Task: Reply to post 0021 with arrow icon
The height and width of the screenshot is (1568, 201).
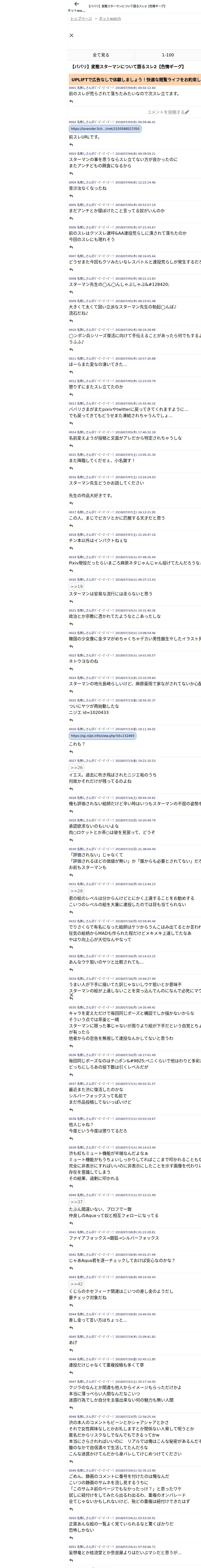Action: coord(71,624)
